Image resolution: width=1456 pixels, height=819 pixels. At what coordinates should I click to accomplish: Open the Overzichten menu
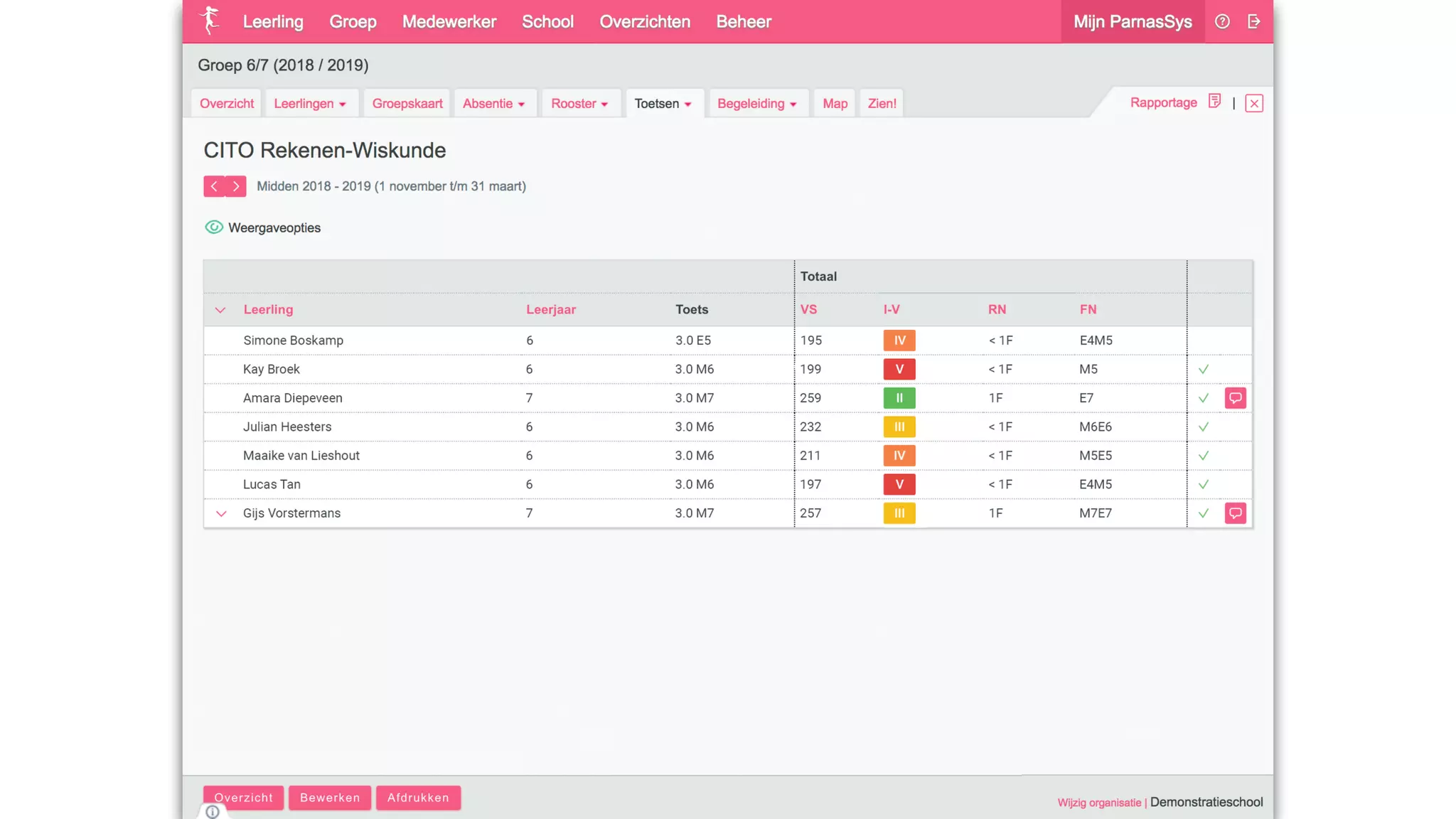click(x=644, y=22)
